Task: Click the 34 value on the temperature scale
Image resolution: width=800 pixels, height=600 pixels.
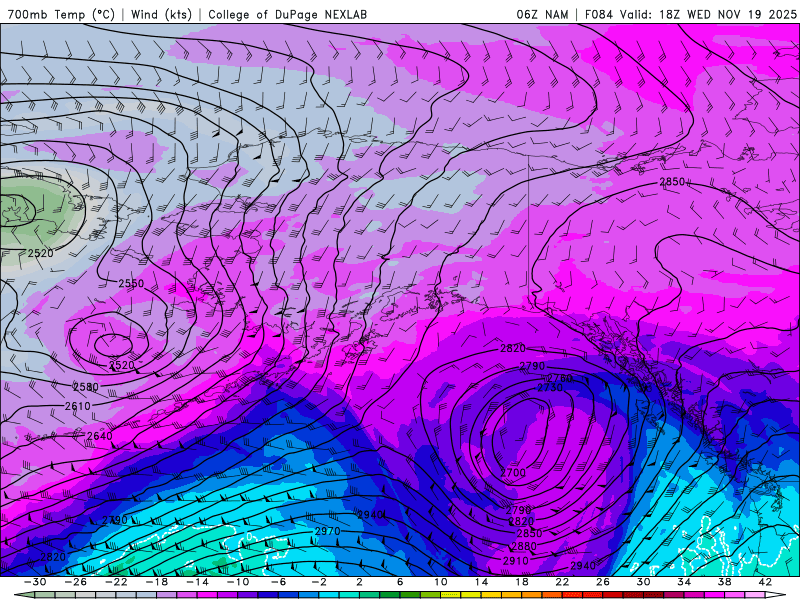Action: tap(684, 582)
